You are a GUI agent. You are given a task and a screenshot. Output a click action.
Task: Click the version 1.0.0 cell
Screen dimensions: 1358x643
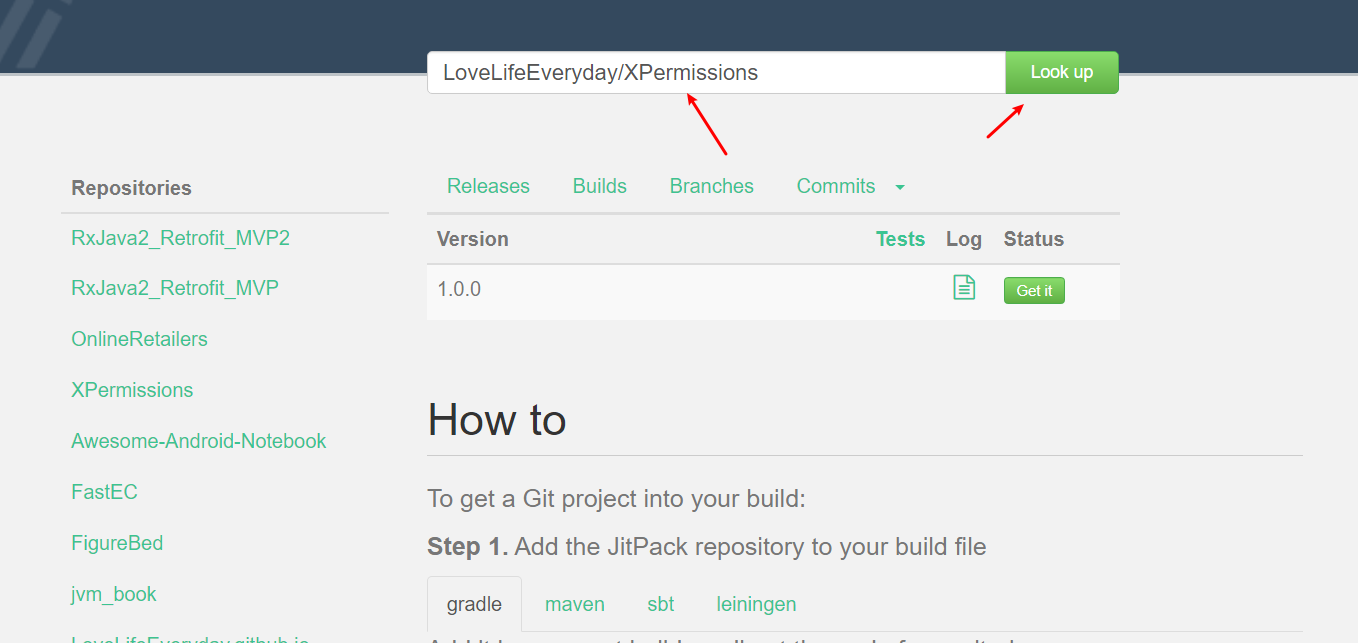click(x=459, y=290)
